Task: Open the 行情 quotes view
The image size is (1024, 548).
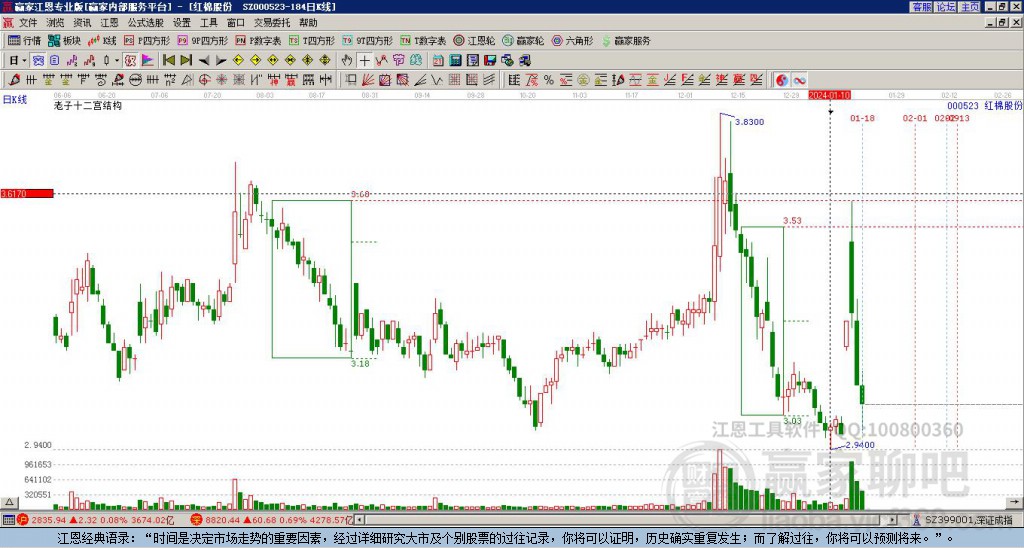Action: pyautogui.click(x=24, y=40)
